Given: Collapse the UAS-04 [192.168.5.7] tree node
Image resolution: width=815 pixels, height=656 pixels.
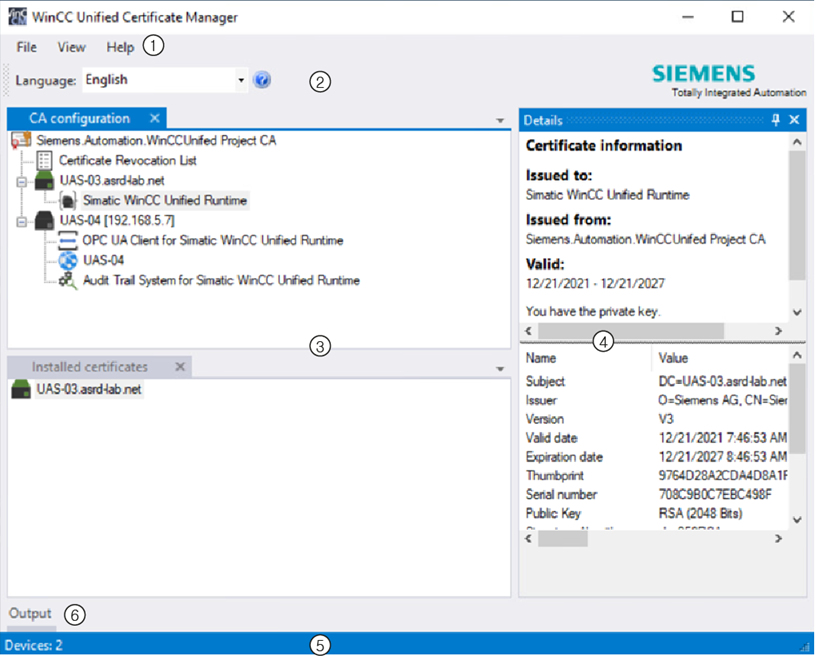Looking at the screenshot, I should 22,220.
